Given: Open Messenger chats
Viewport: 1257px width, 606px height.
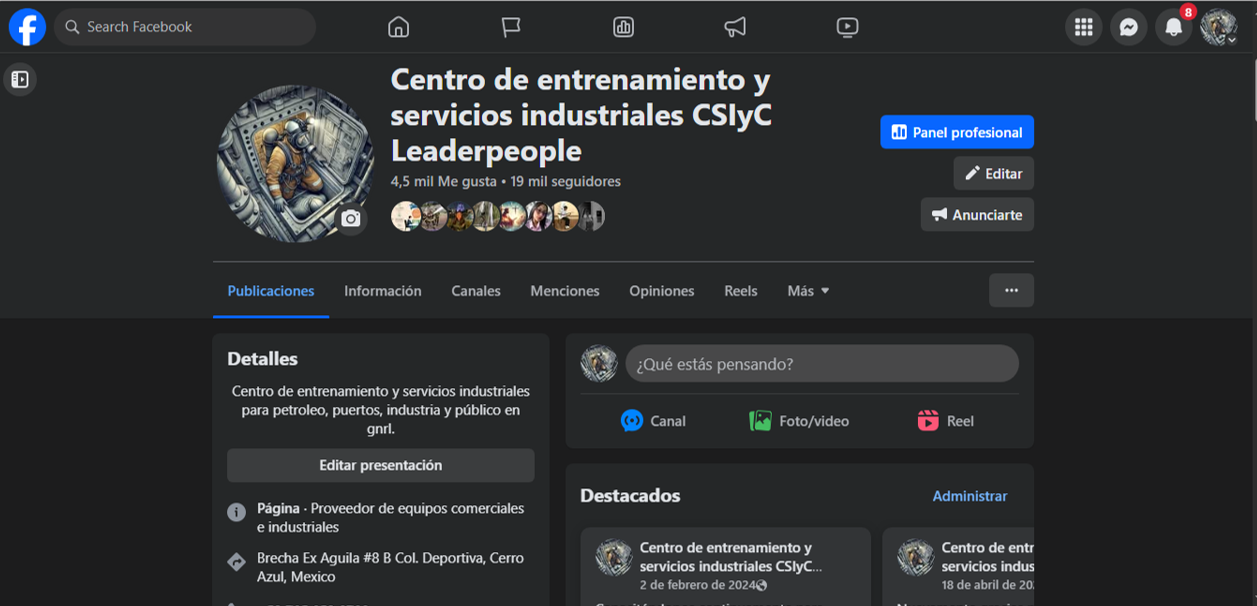Looking at the screenshot, I should [x=1128, y=27].
